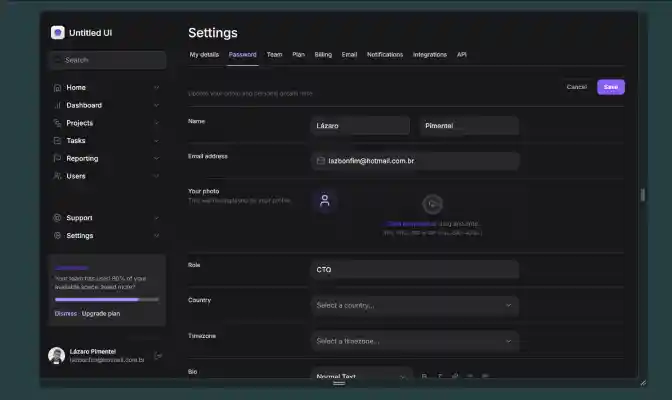Switch to the Billing tab
The image size is (672, 400).
[x=323, y=54]
